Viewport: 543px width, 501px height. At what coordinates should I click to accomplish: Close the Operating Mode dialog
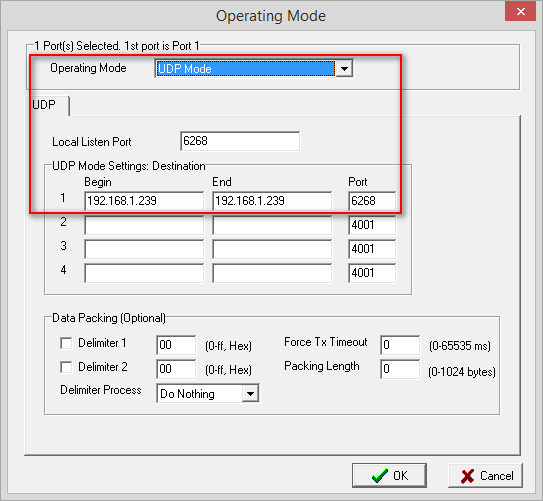point(520,12)
